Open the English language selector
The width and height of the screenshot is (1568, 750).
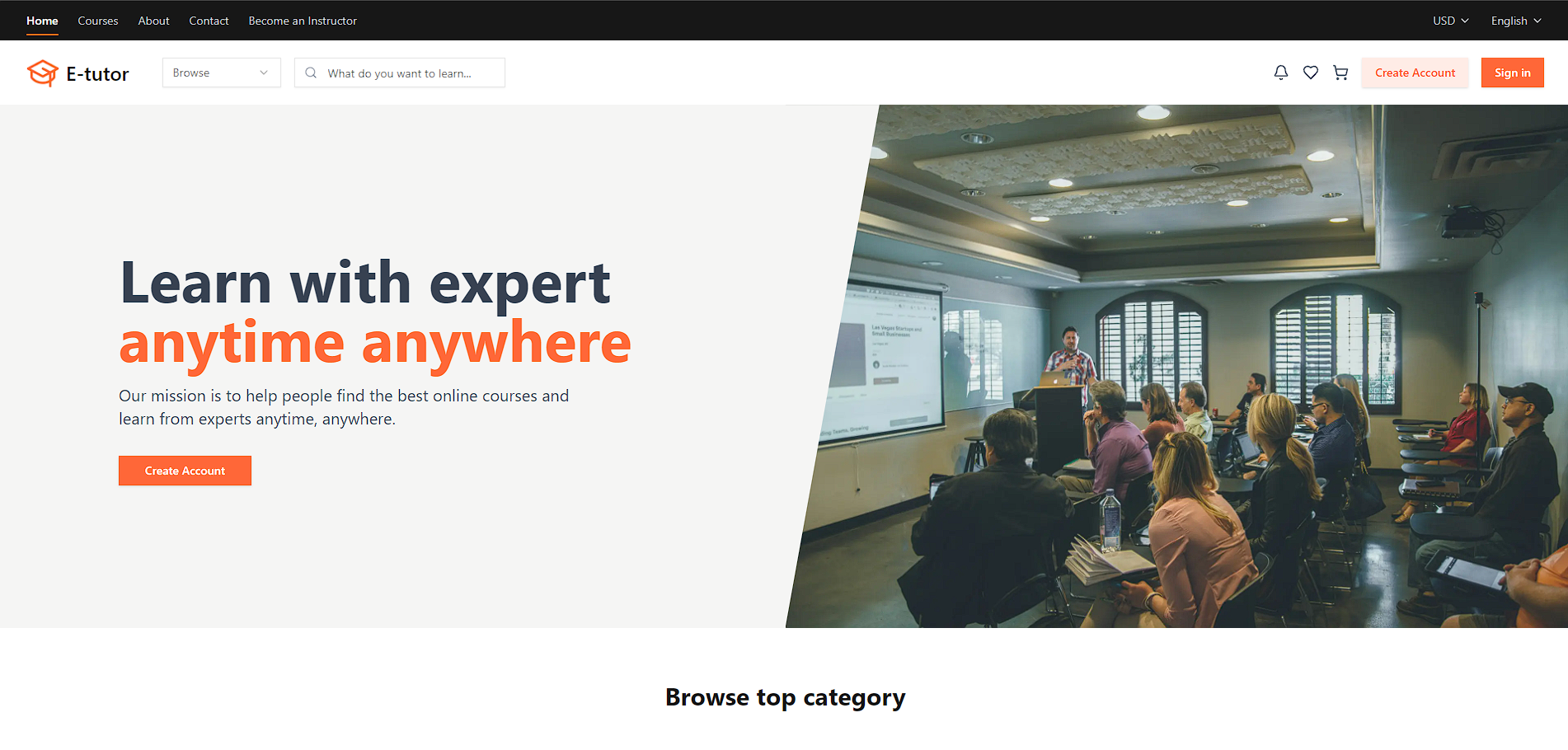tap(1515, 21)
